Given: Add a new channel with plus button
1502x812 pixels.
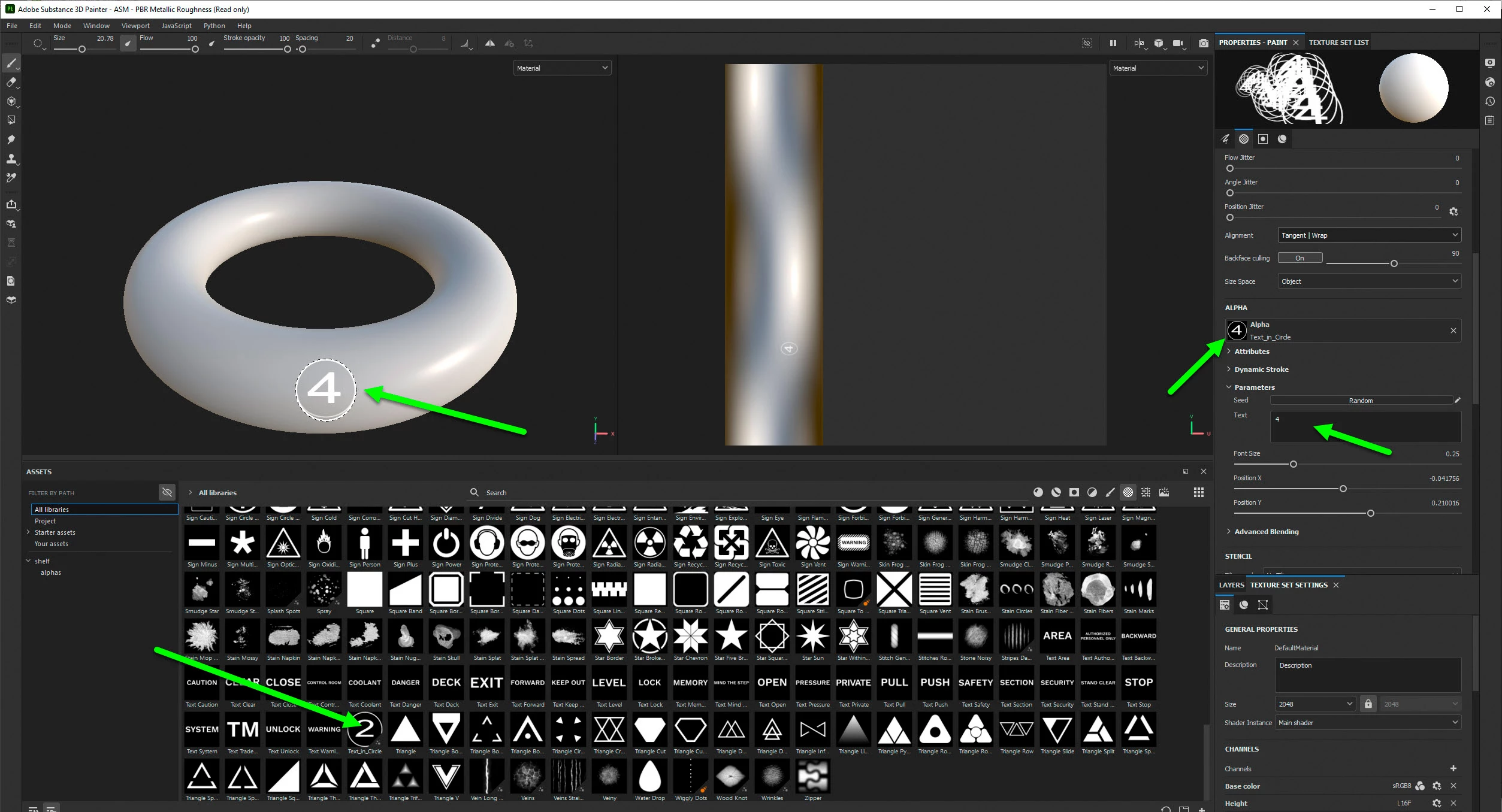Looking at the screenshot, I should pos(1453,768).
